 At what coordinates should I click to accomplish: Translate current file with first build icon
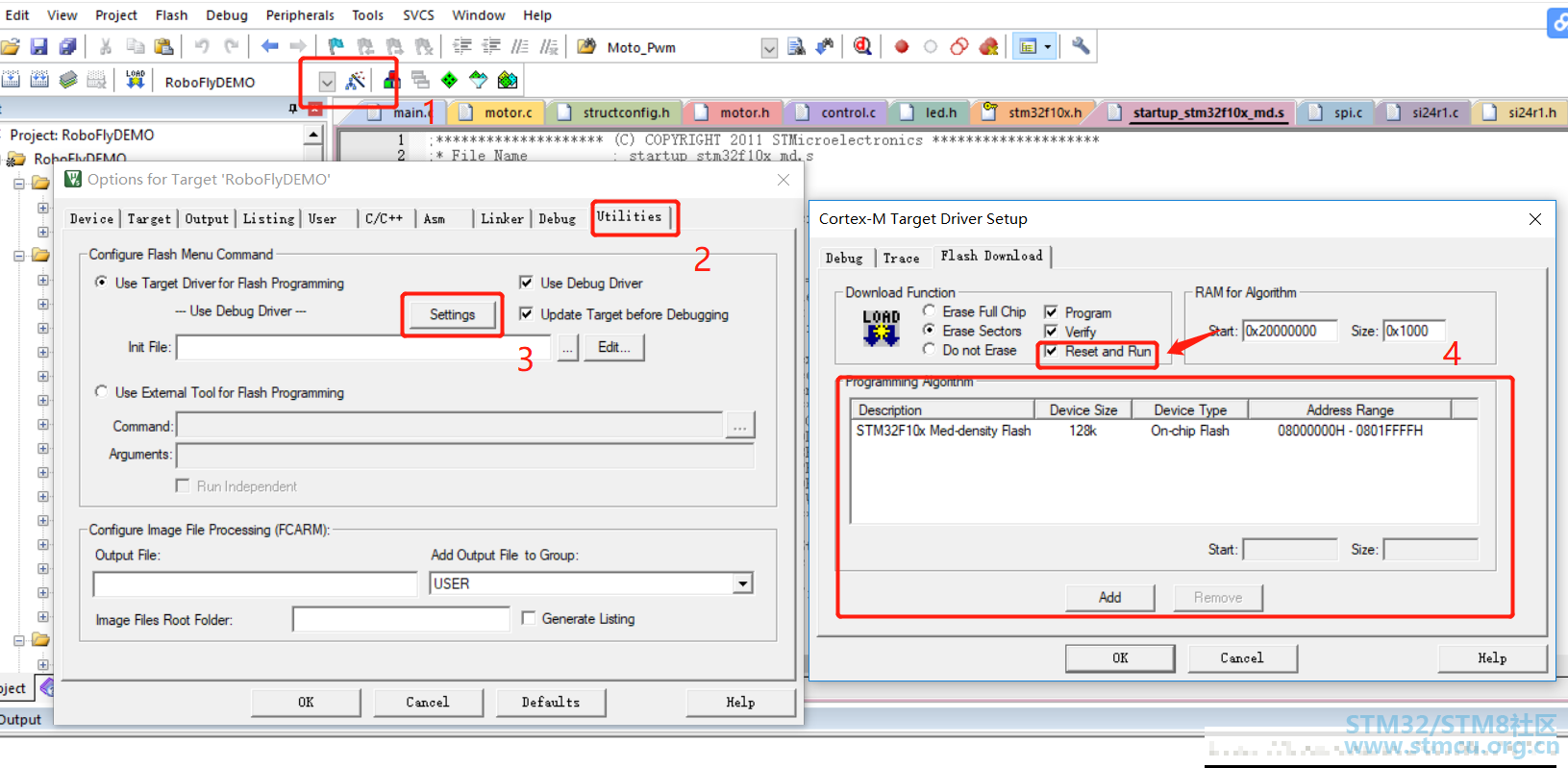[x=11, y=80]
